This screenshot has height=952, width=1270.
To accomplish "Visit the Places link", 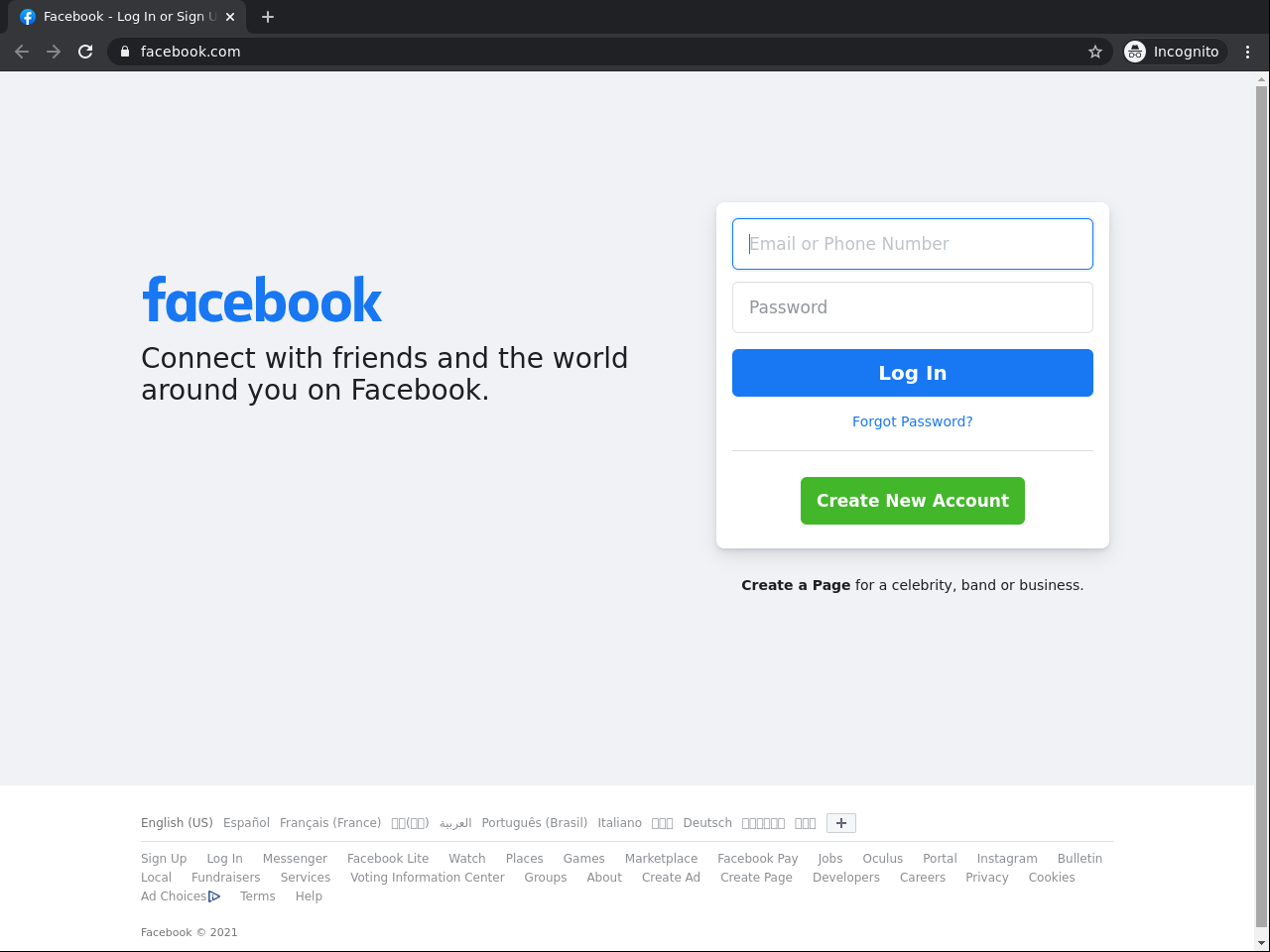I will (x=525, y=859).
